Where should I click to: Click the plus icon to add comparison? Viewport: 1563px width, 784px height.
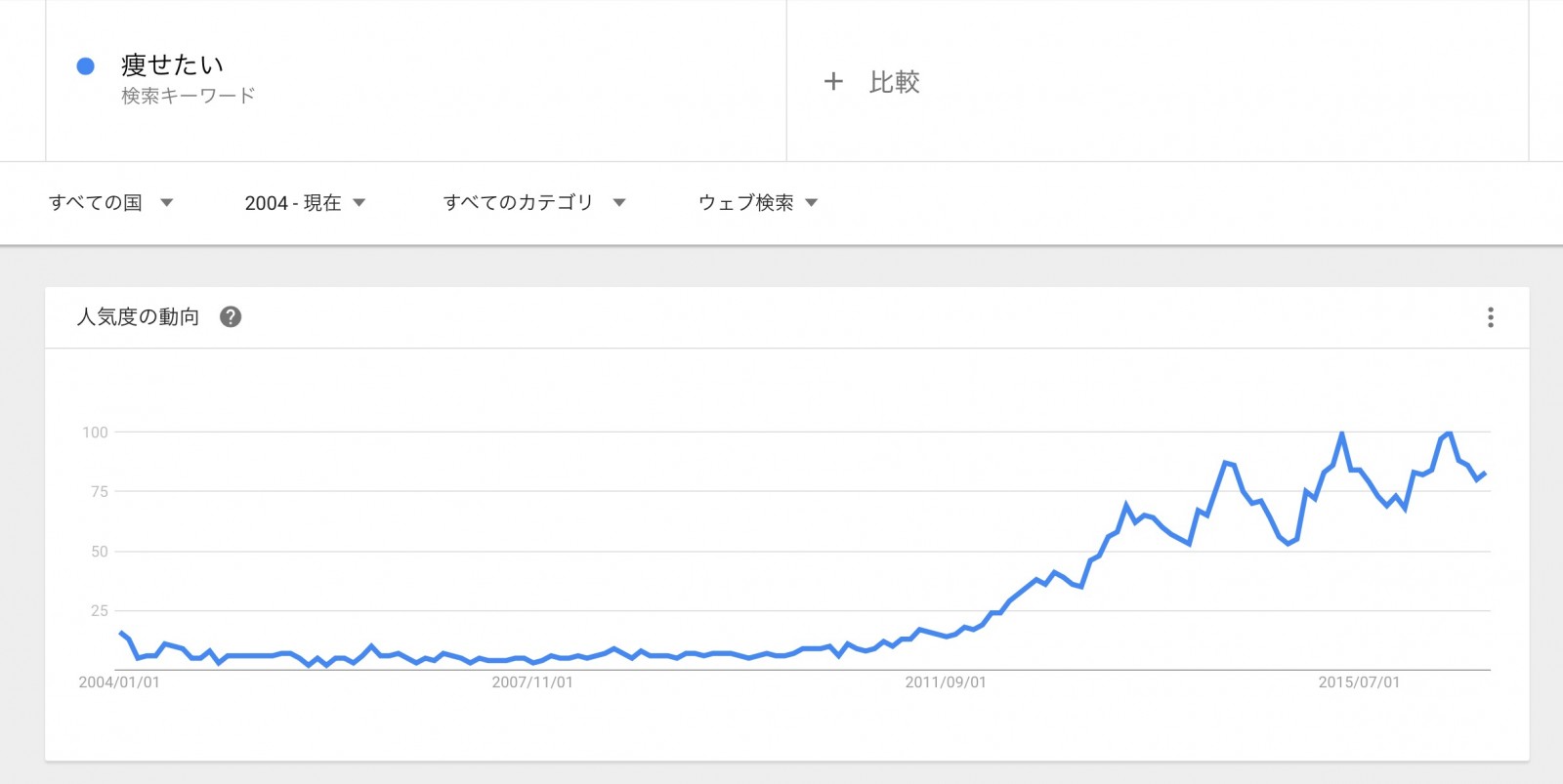833,81
